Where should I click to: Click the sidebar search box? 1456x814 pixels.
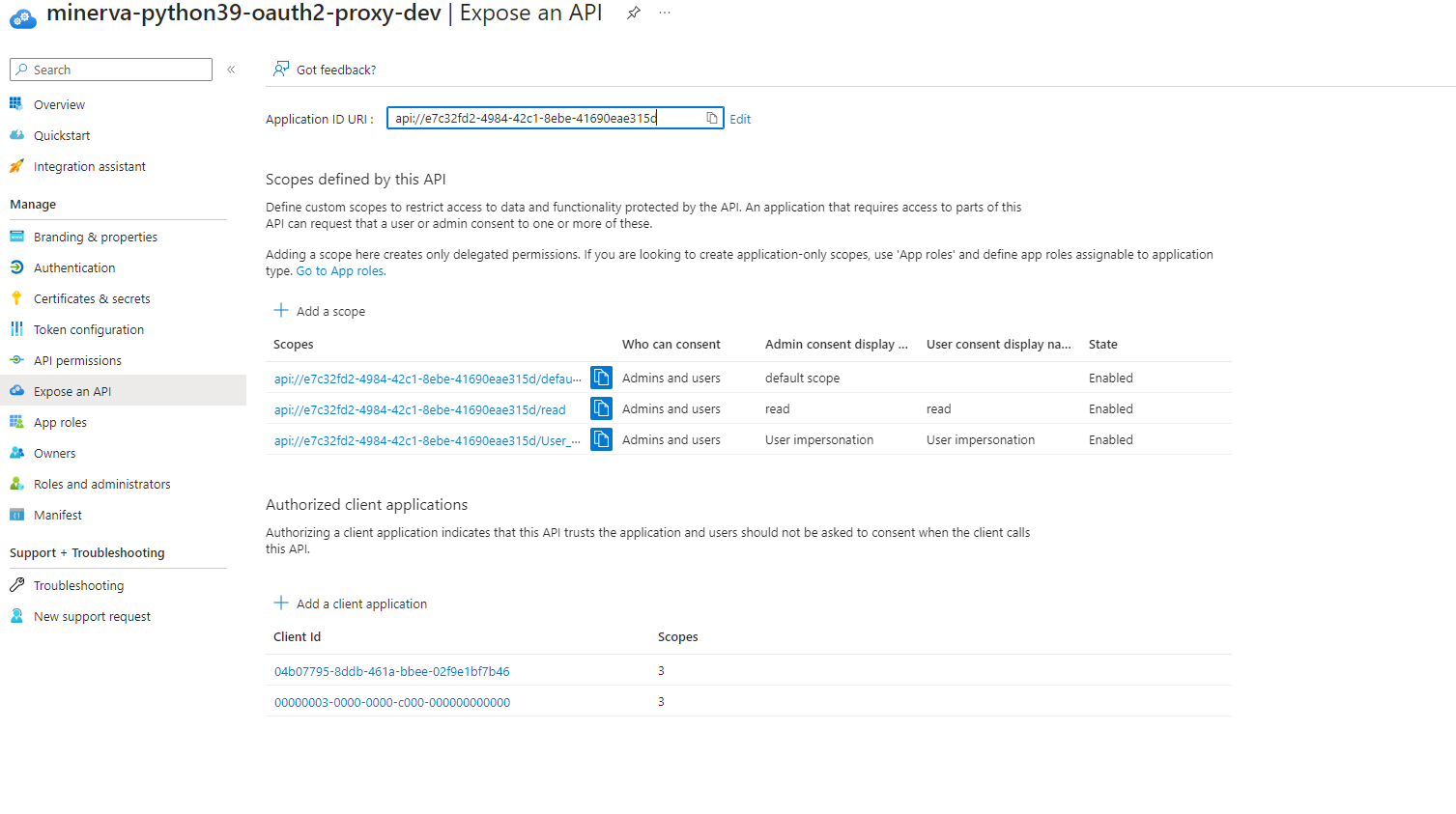(x=110, y=69)
